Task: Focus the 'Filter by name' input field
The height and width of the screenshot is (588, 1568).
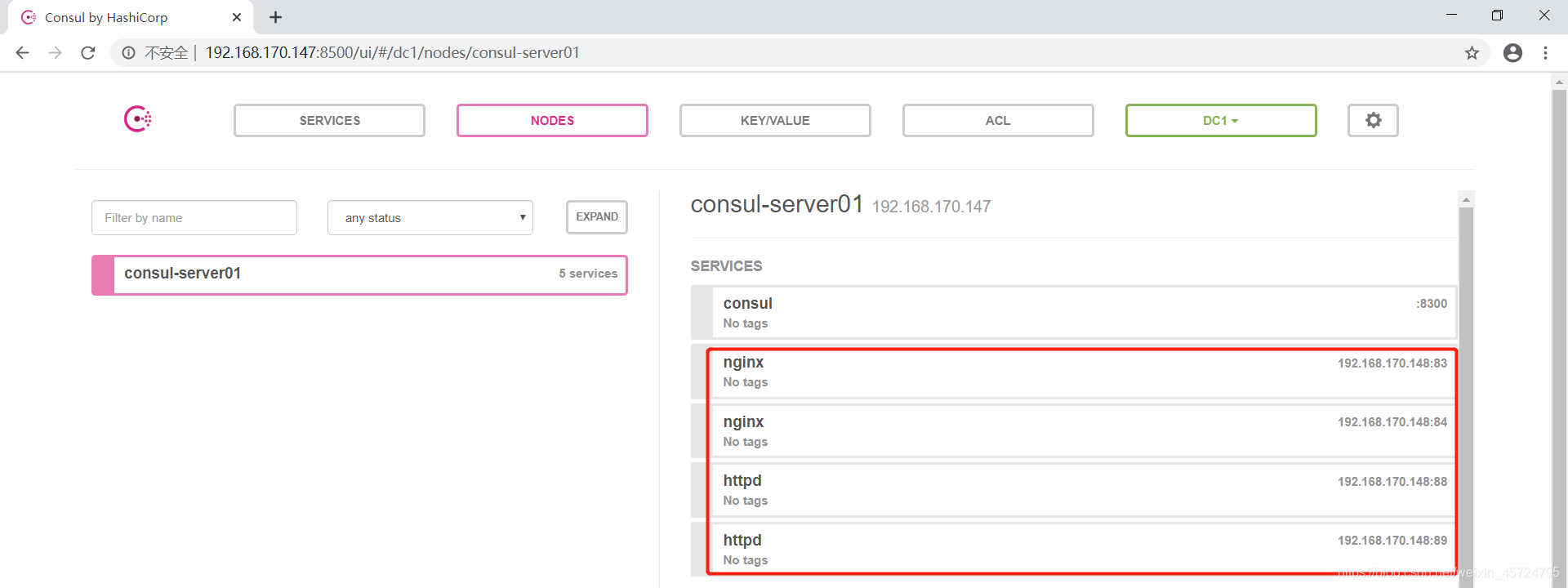Action: [x=194, y=218]
